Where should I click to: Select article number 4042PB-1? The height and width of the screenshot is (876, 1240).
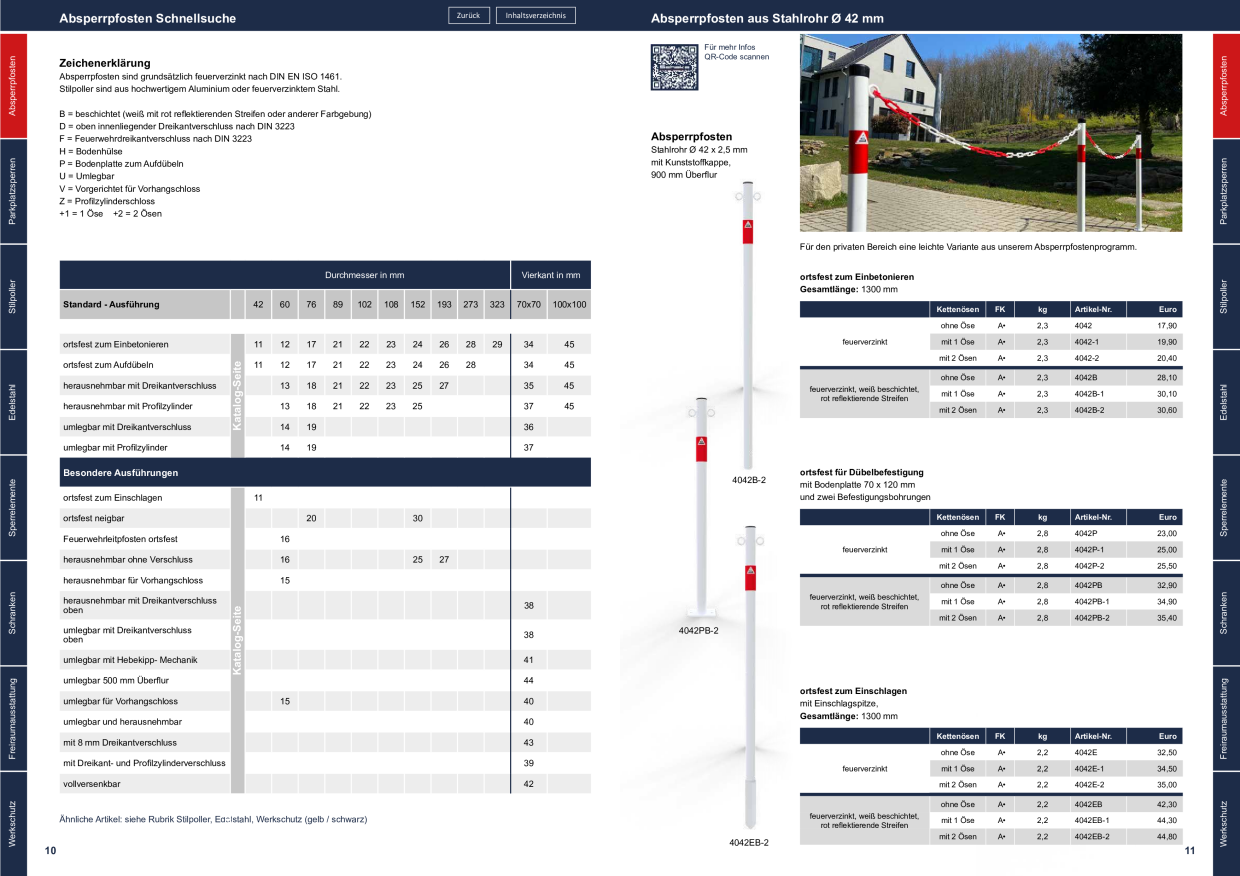coord(1093,602)
